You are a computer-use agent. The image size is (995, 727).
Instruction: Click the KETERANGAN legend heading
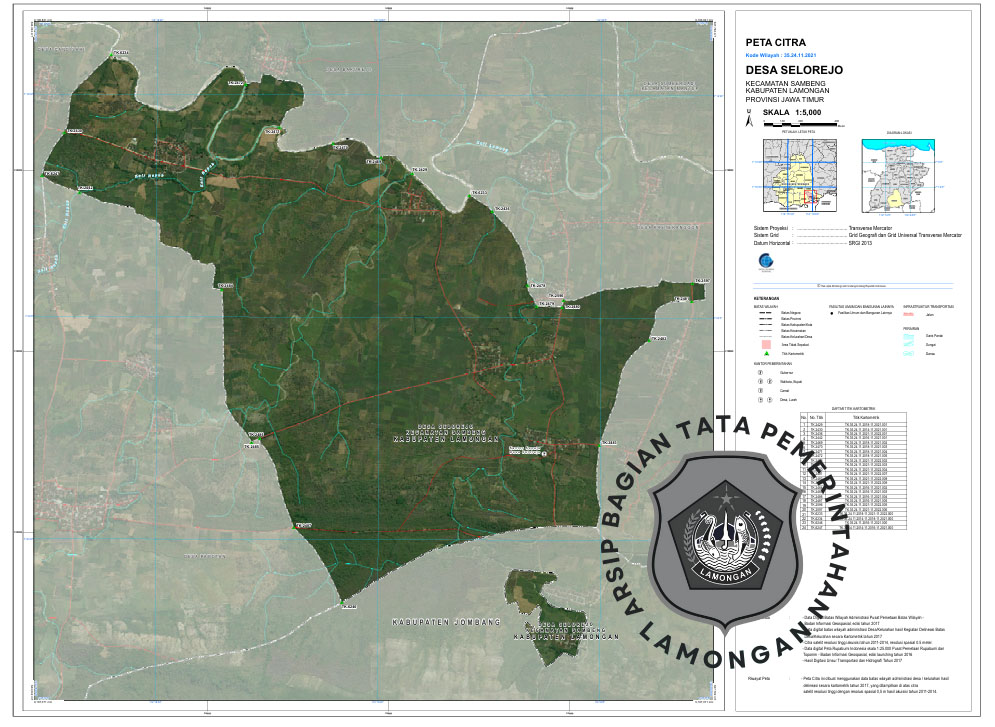click(x=767, y=297)
